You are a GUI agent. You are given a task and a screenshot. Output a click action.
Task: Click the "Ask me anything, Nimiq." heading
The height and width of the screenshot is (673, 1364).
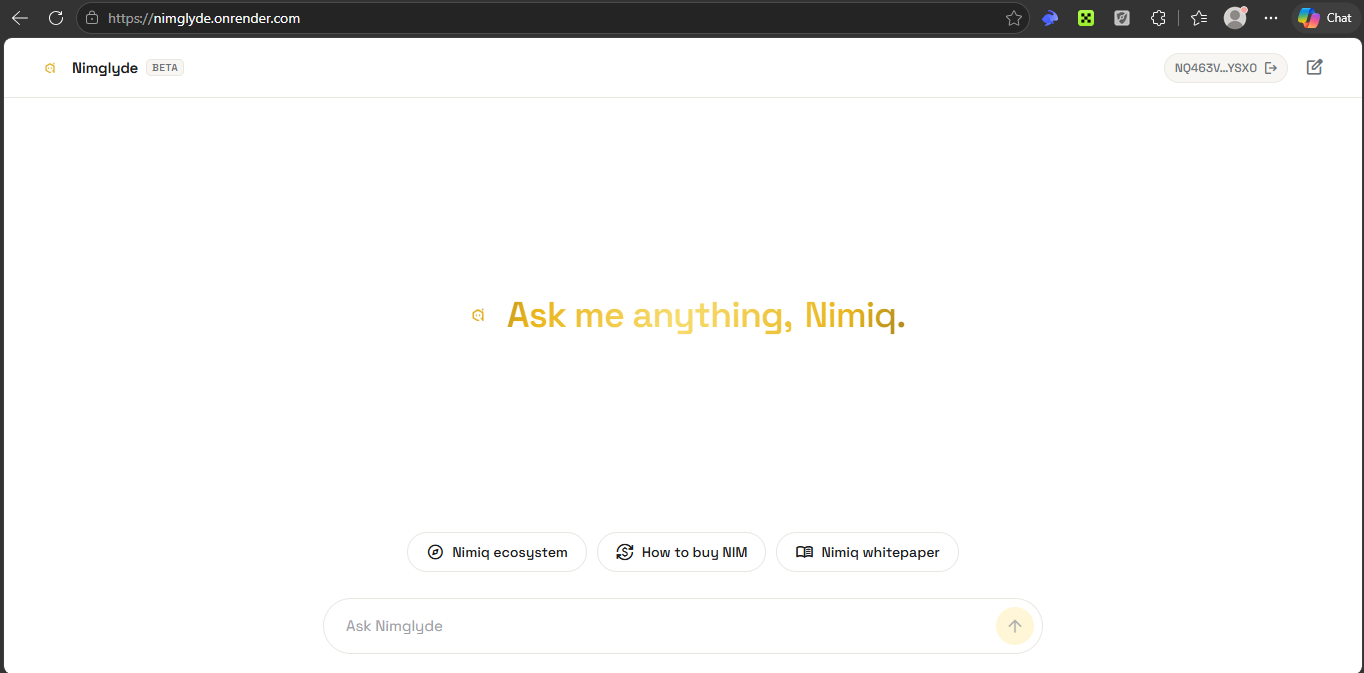[x=706, y=316]
